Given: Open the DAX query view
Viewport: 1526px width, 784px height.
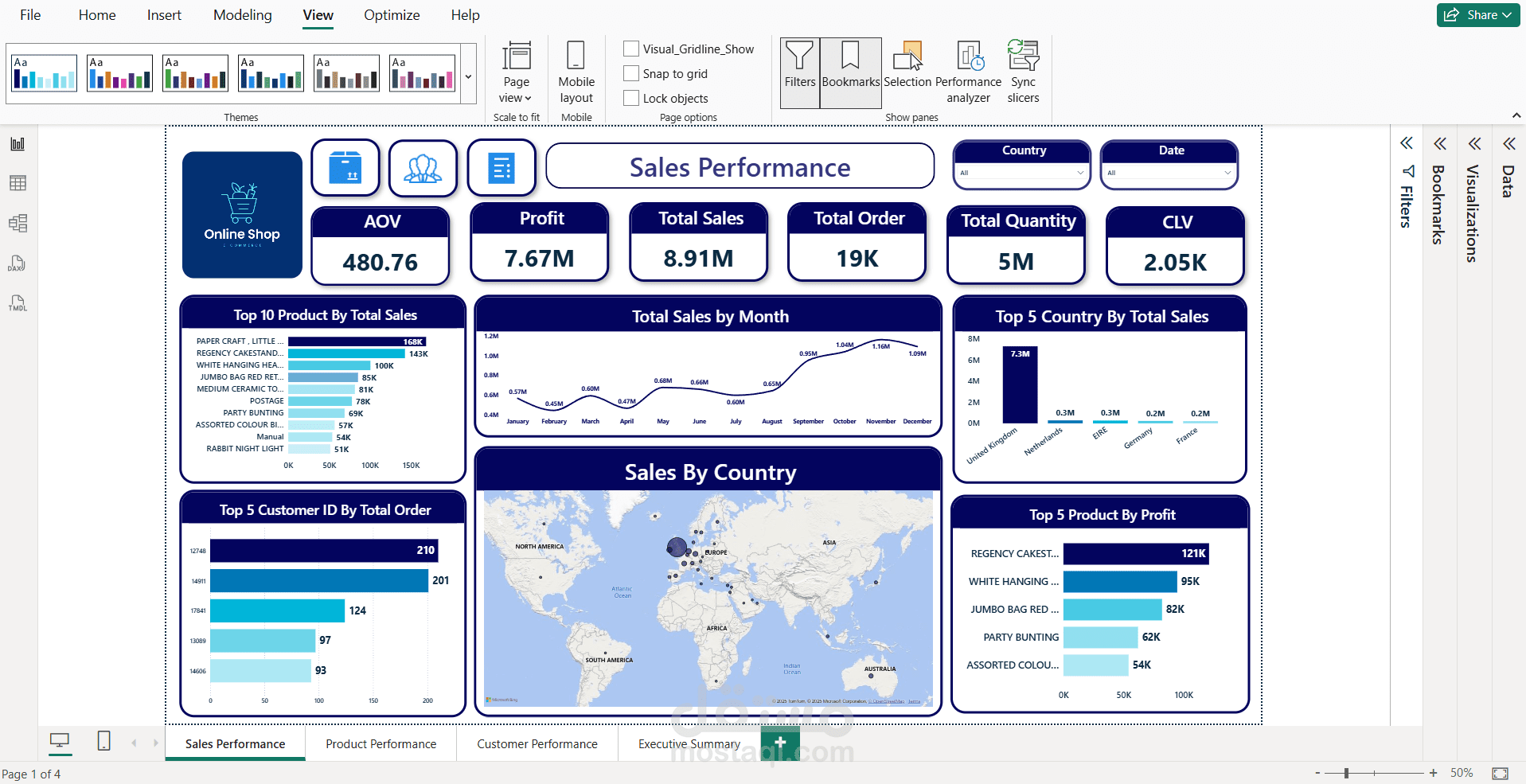Looking at the screenshot, I should click(18, 263).
